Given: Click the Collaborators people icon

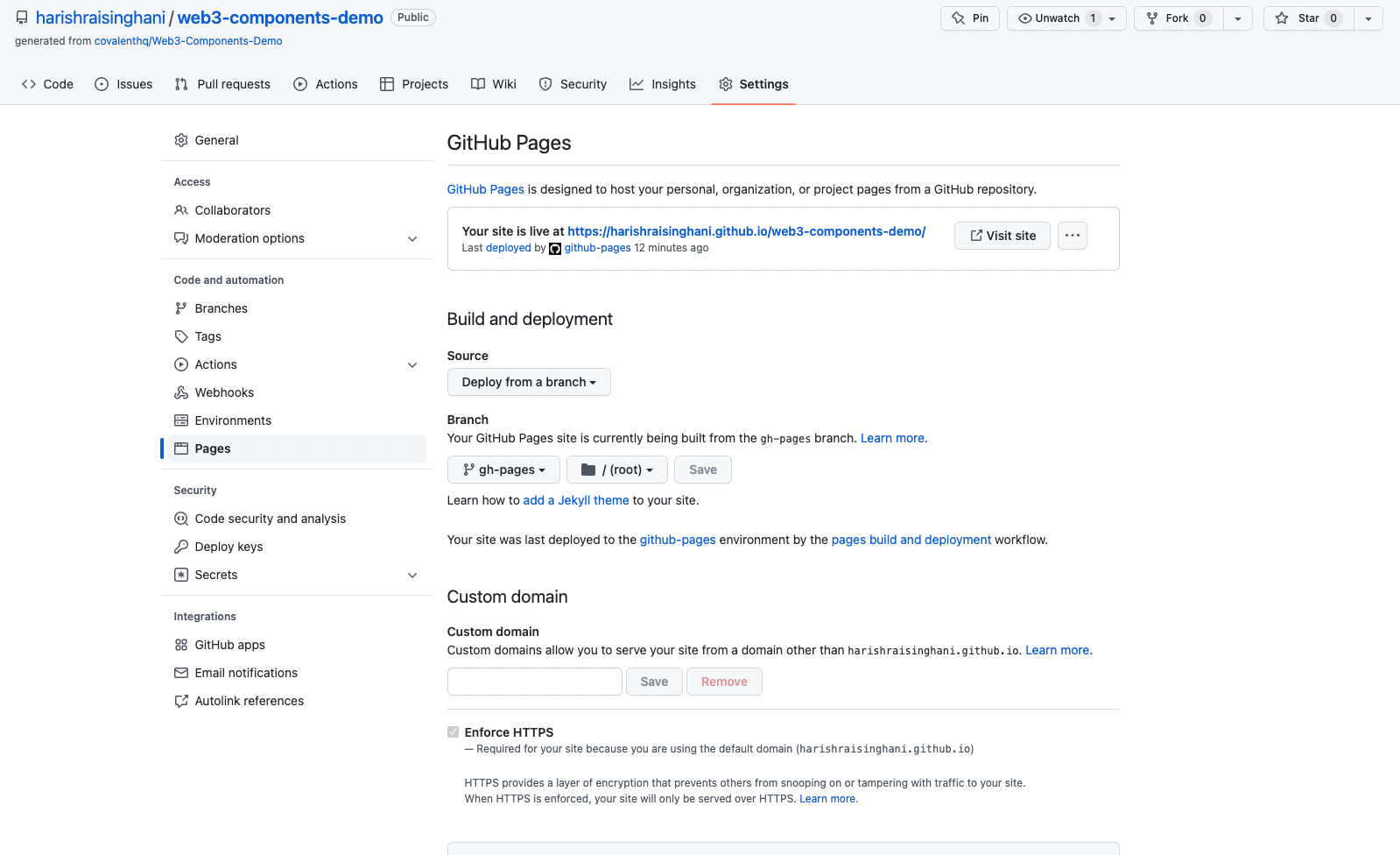Looking at the screenshot, I should [x=181, y=210].
